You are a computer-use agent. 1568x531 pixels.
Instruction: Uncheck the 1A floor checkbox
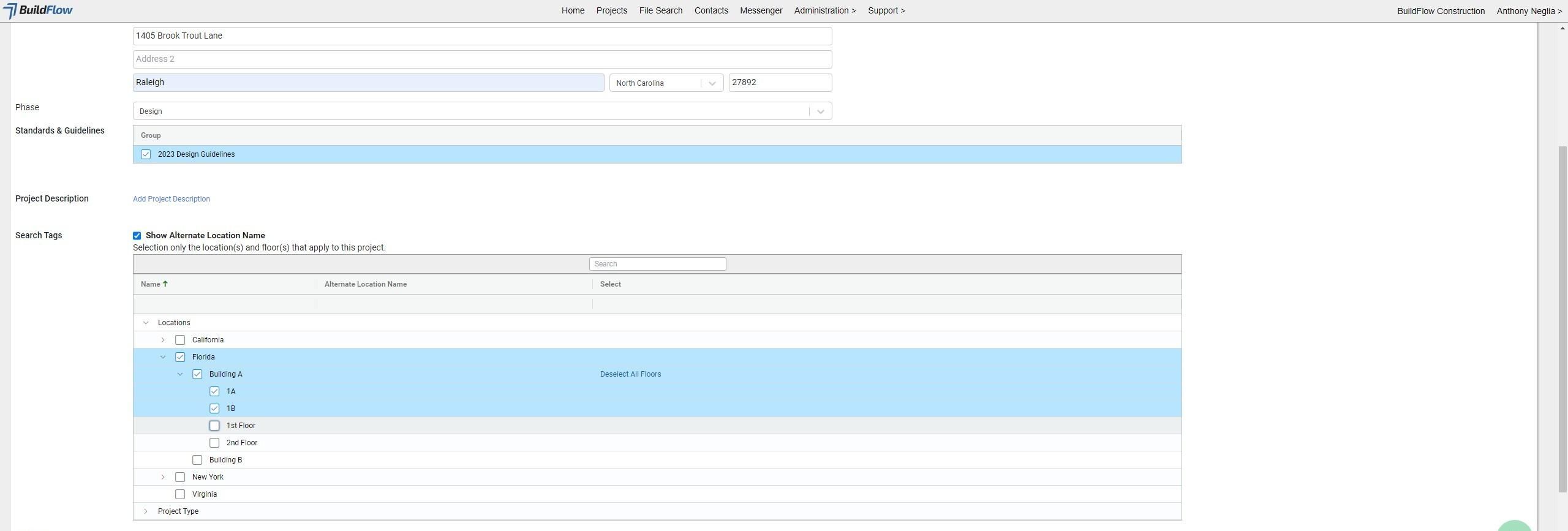pos(214,391)
